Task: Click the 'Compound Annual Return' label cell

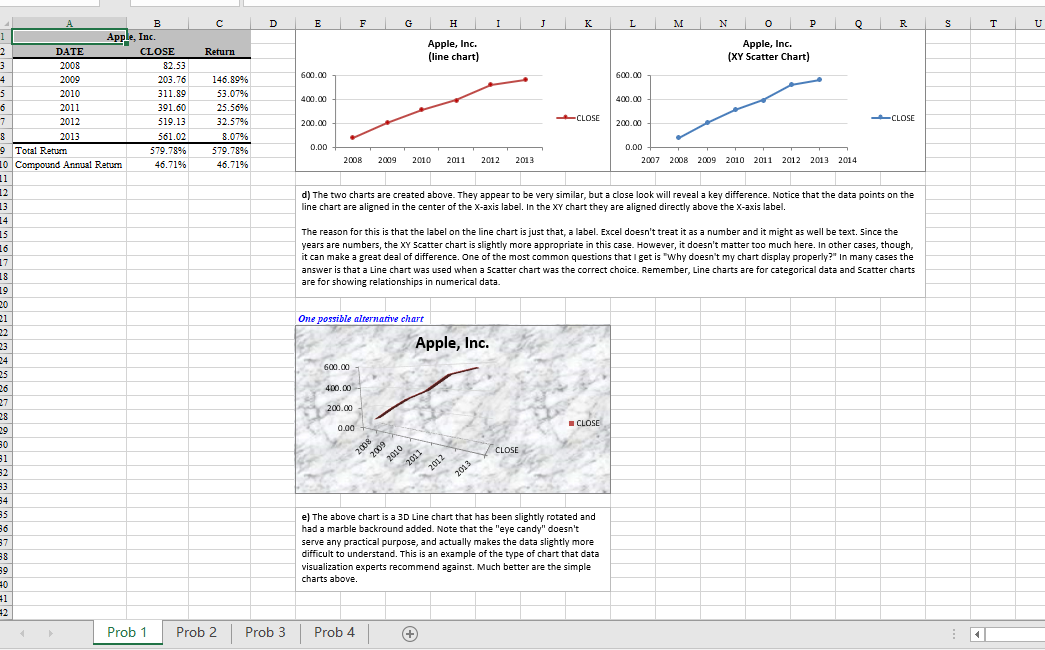Action: coord(69,165)
